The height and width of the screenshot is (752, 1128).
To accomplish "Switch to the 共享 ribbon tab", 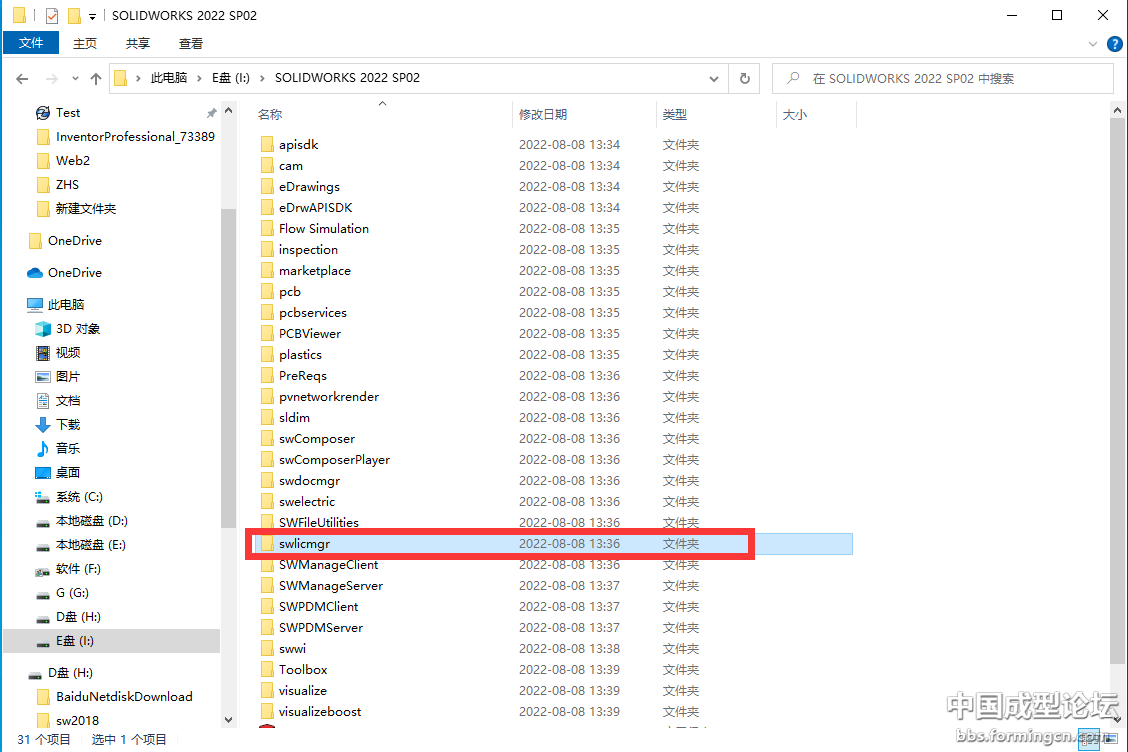I will [138, 43].
